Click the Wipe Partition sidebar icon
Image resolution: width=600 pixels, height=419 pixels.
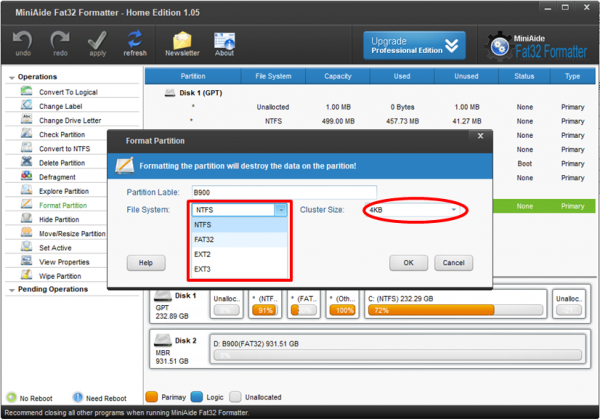26,276
